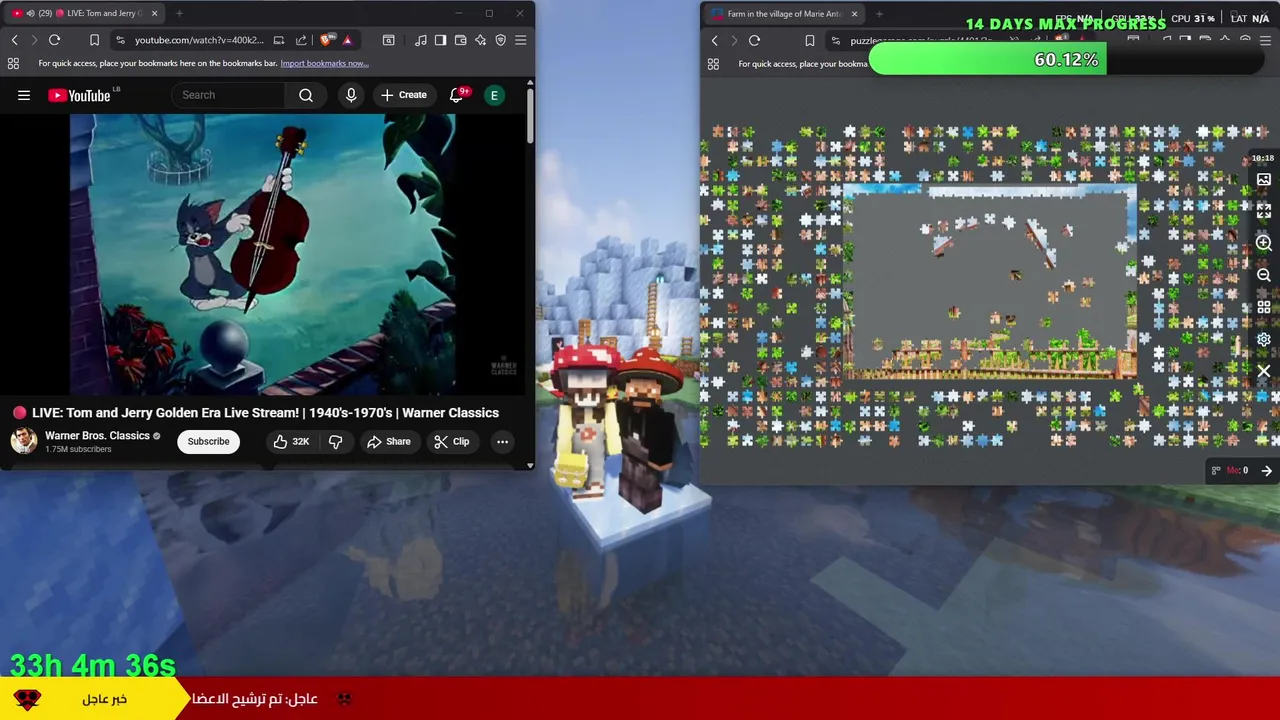
Task: Open the browser main menu in YouTube window
Action: [521, 40]
